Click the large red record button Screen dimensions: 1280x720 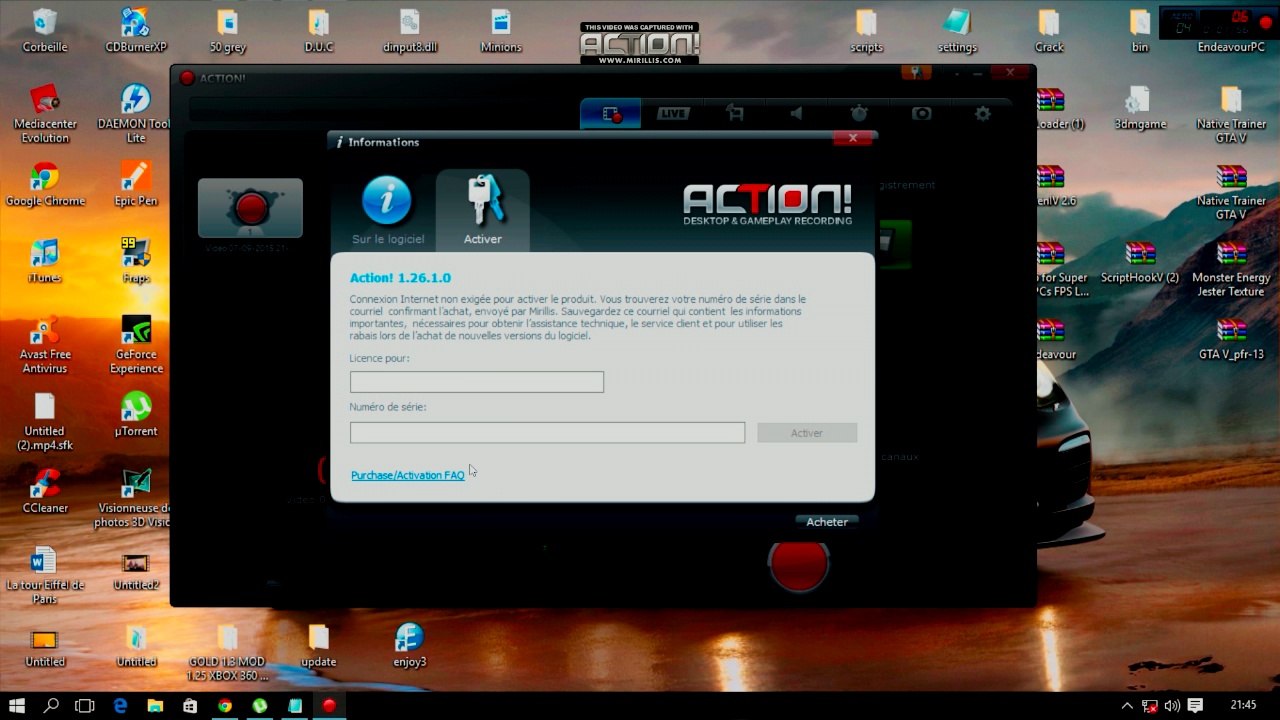click(x=798, y=564)
